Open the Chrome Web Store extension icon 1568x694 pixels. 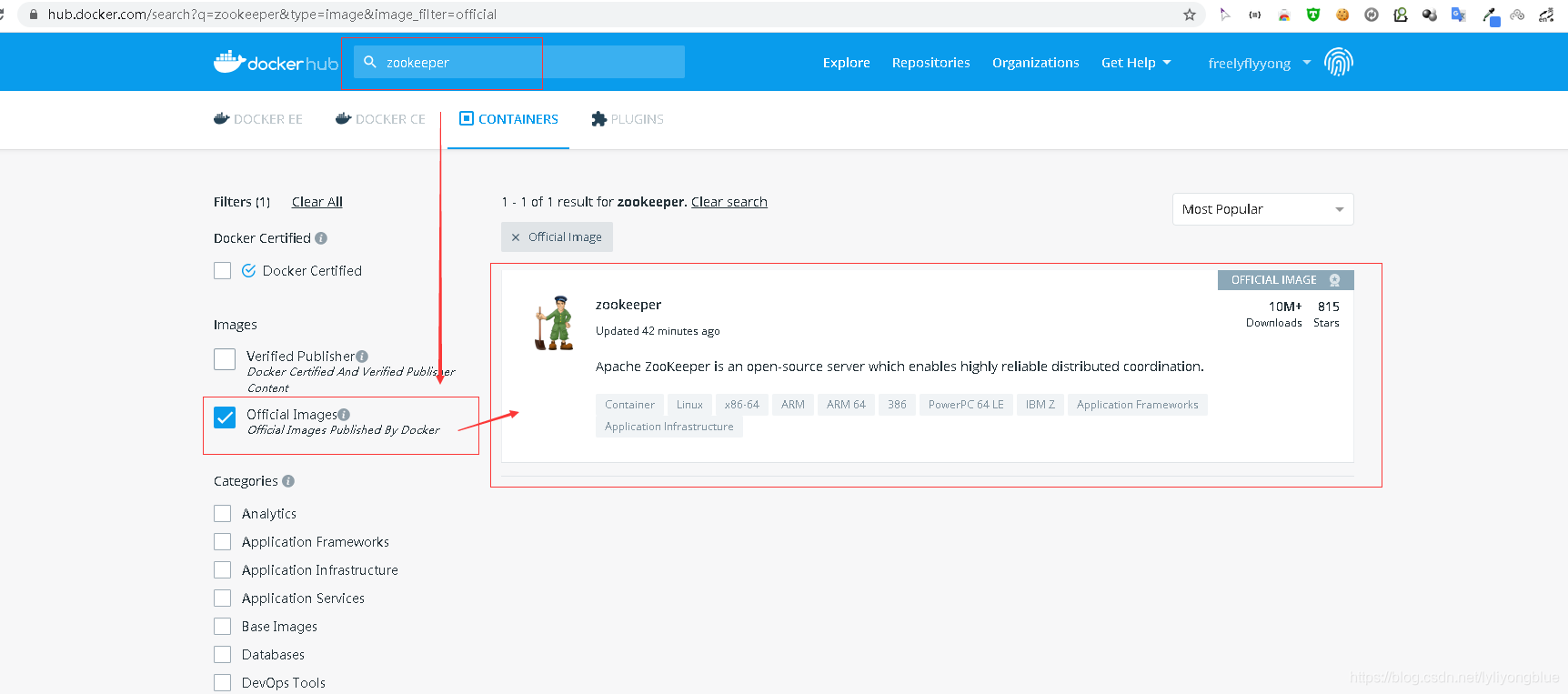[1284, 15]
